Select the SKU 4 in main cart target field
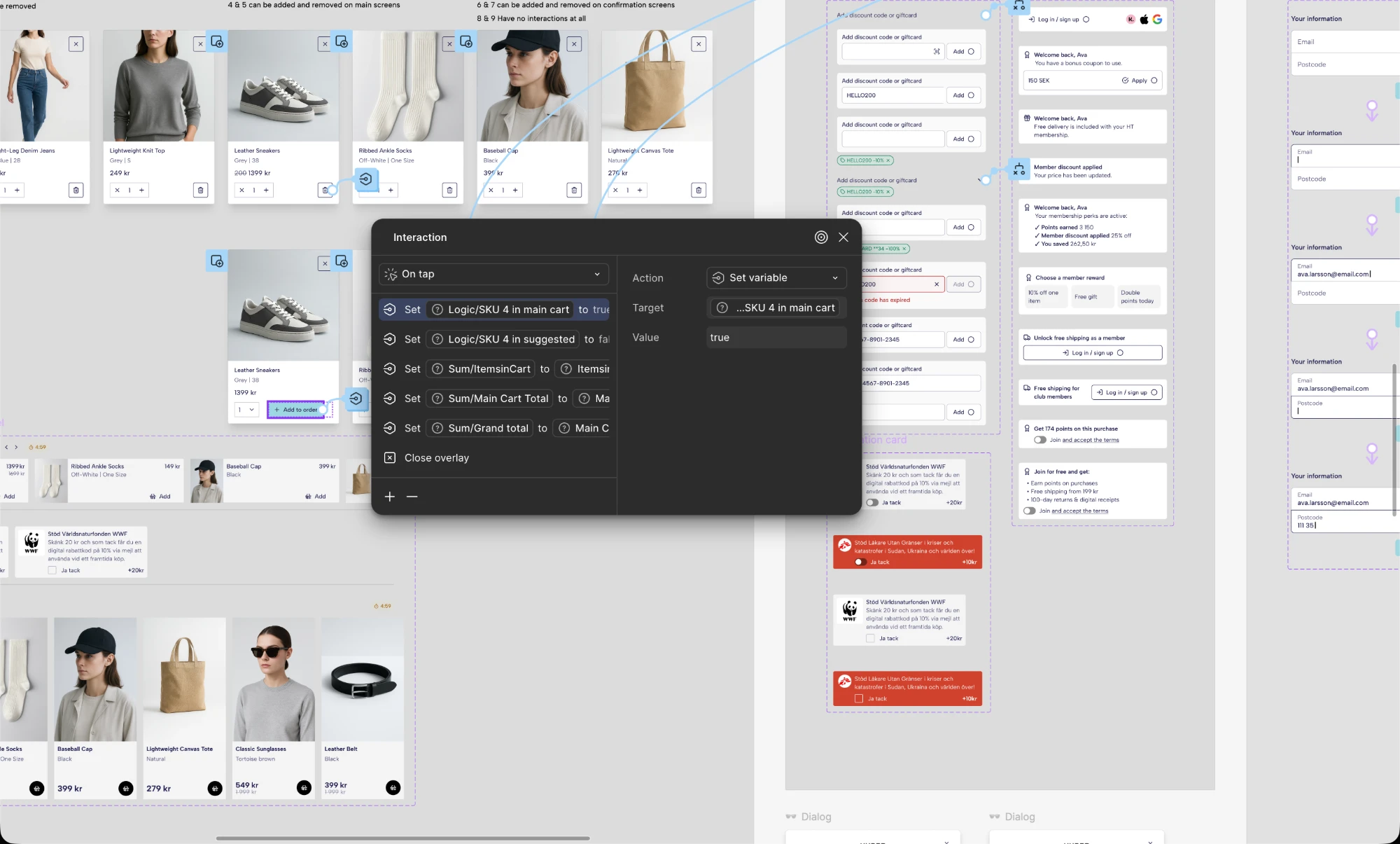The image size is (1400, 844). [x=776, y=307]
